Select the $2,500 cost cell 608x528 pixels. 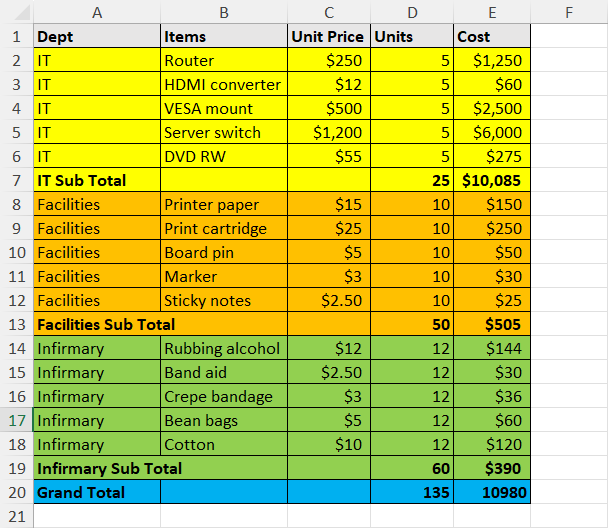(492, 109)
